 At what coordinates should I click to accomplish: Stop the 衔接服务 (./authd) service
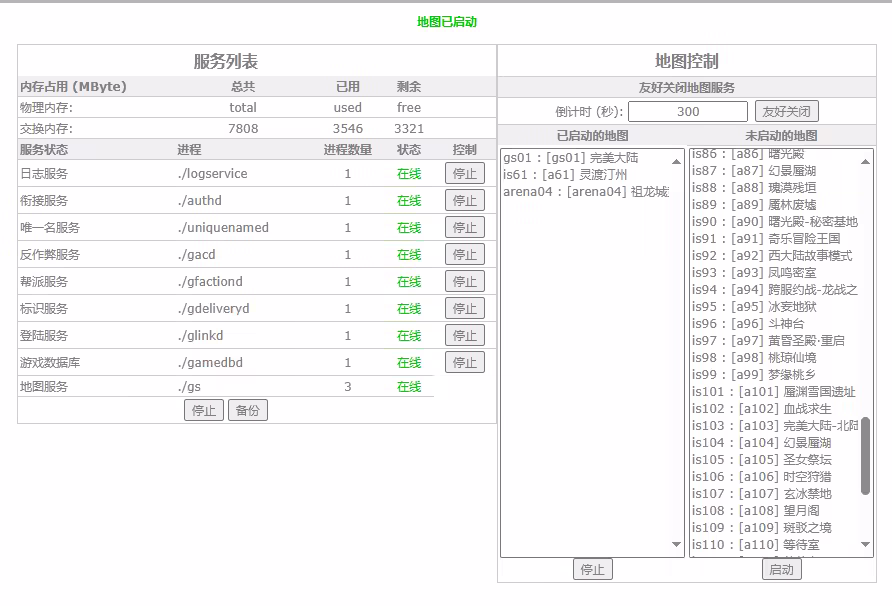click(464, 200)
